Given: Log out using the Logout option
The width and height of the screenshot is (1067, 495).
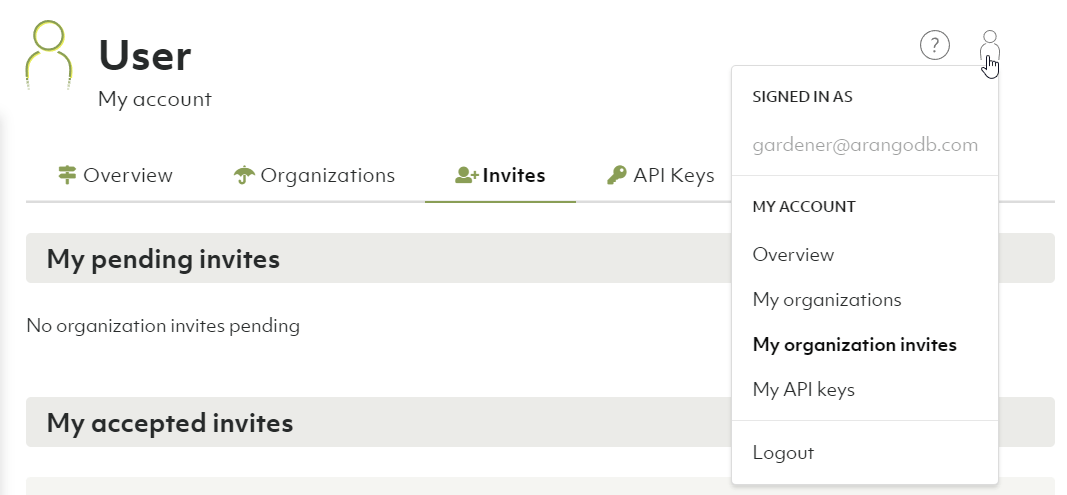Looking at the screenshot, I should [x=783, y=453].
